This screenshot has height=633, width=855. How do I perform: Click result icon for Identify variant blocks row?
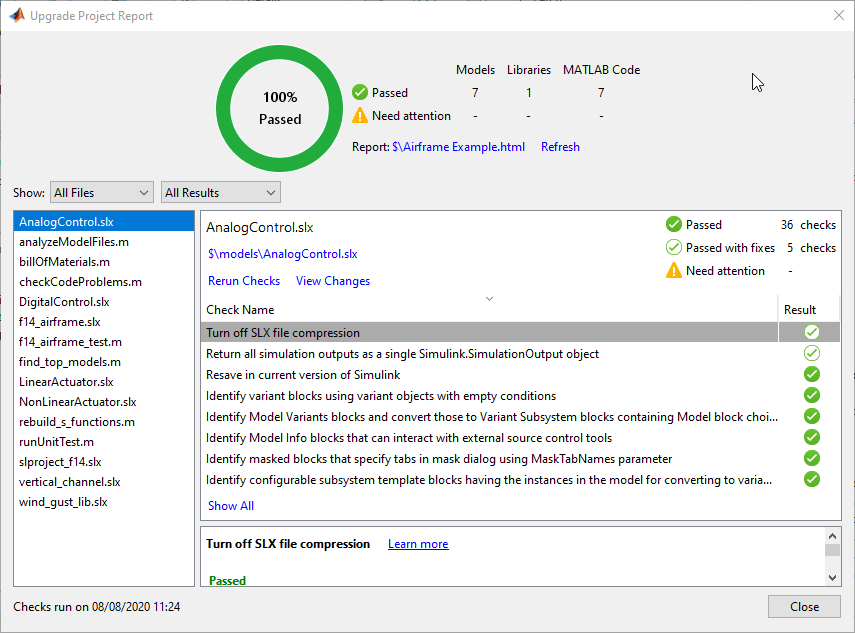(811, 395)
